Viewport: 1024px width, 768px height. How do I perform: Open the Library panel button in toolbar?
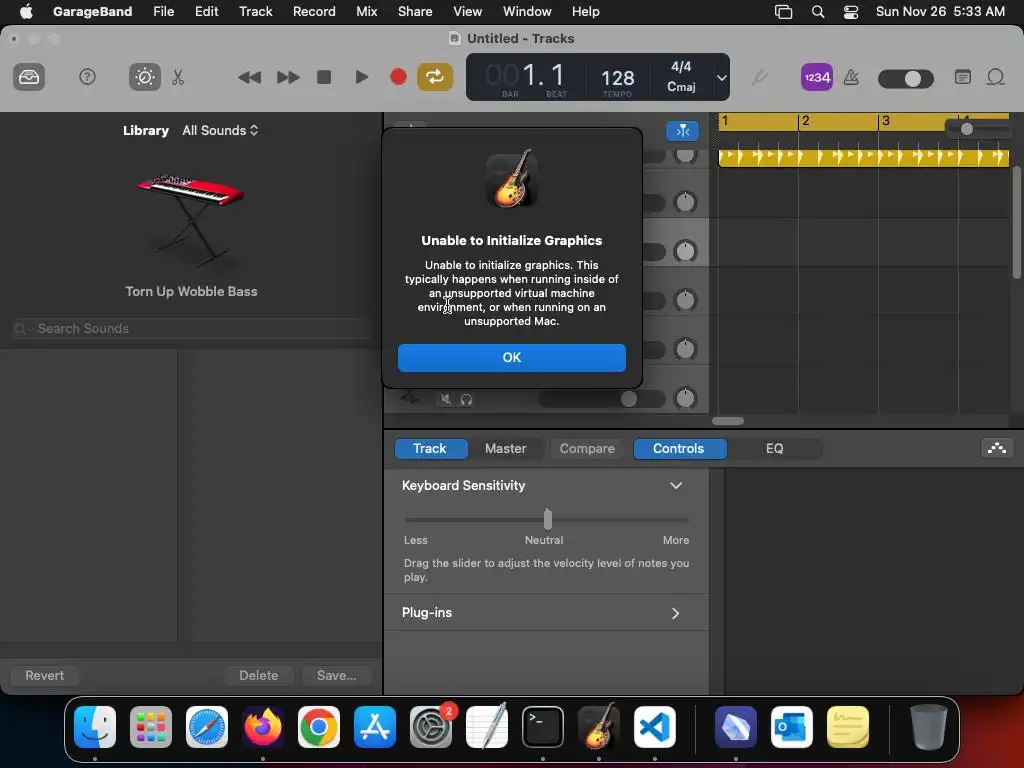pos(29,77)
